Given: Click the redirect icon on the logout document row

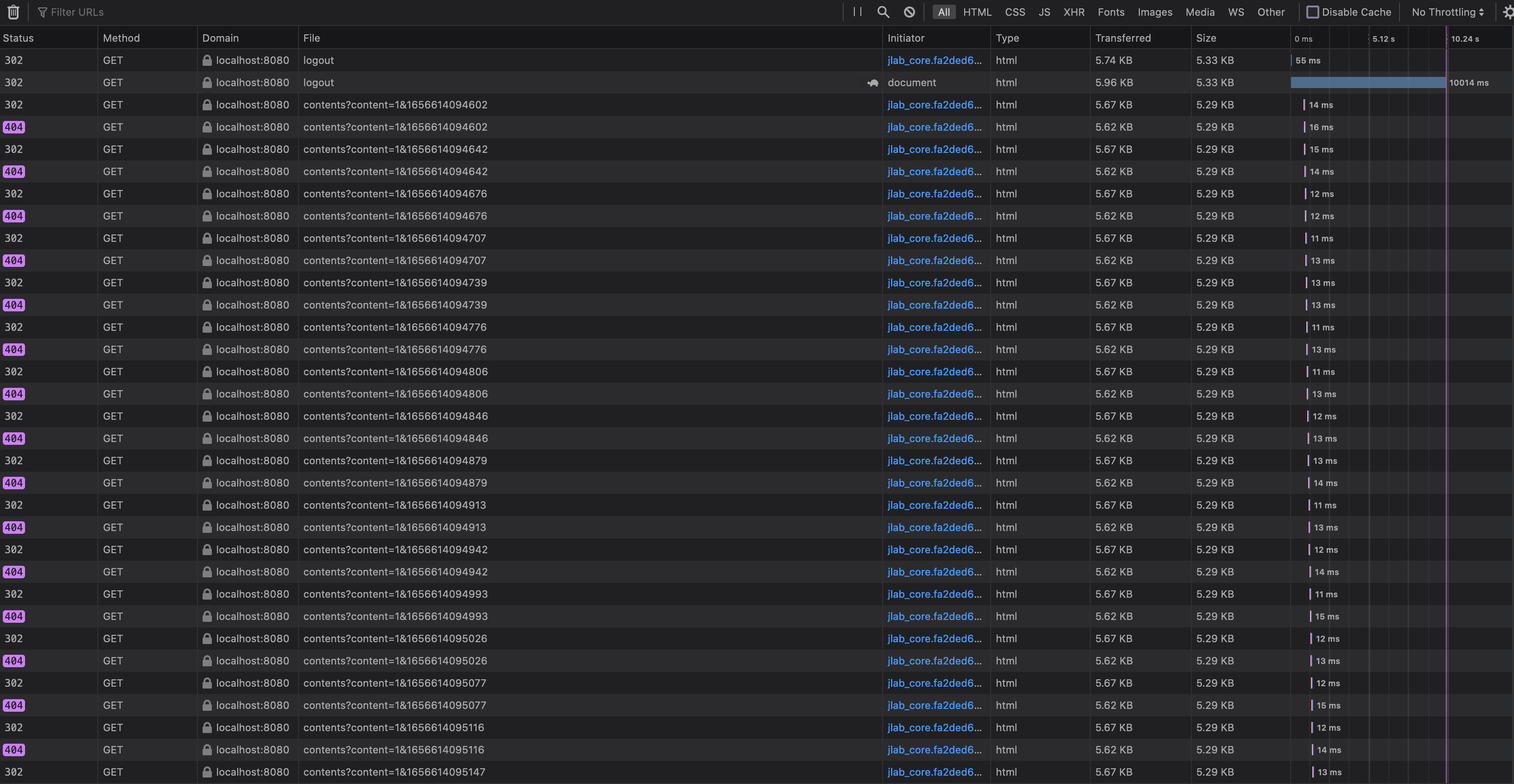Looking at the screenshot, I should click(x=872, y=83).
